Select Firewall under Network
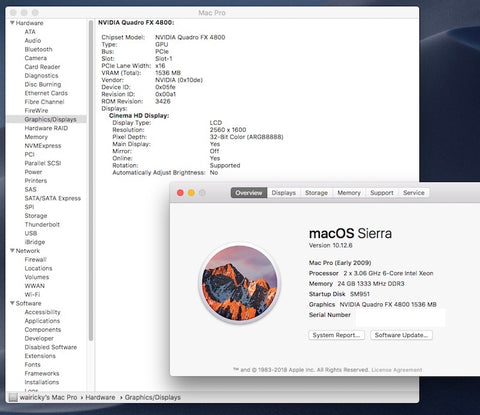Screen dimensions: 480x415 pos(35,259)
